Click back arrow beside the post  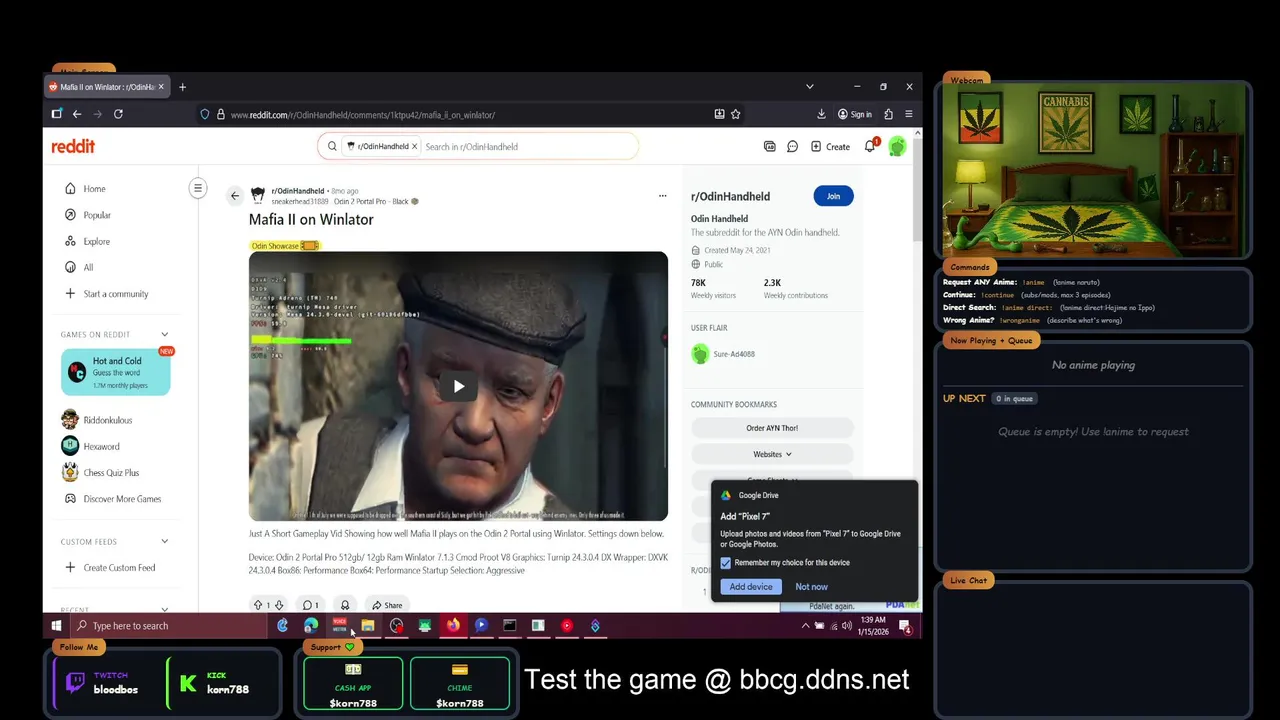235,196
